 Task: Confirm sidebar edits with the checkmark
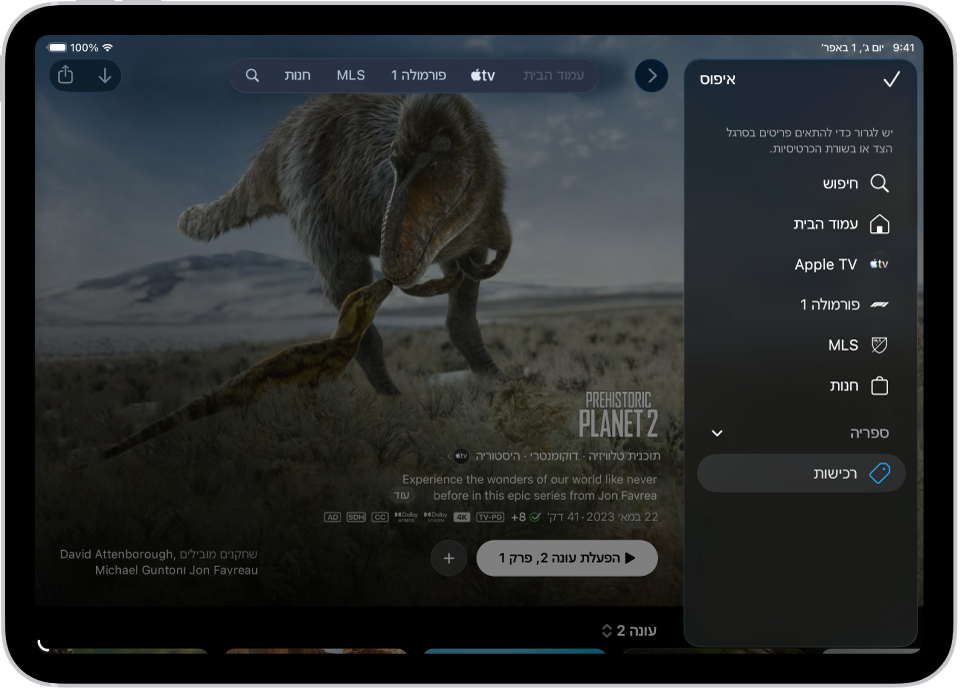coord(891,79)
